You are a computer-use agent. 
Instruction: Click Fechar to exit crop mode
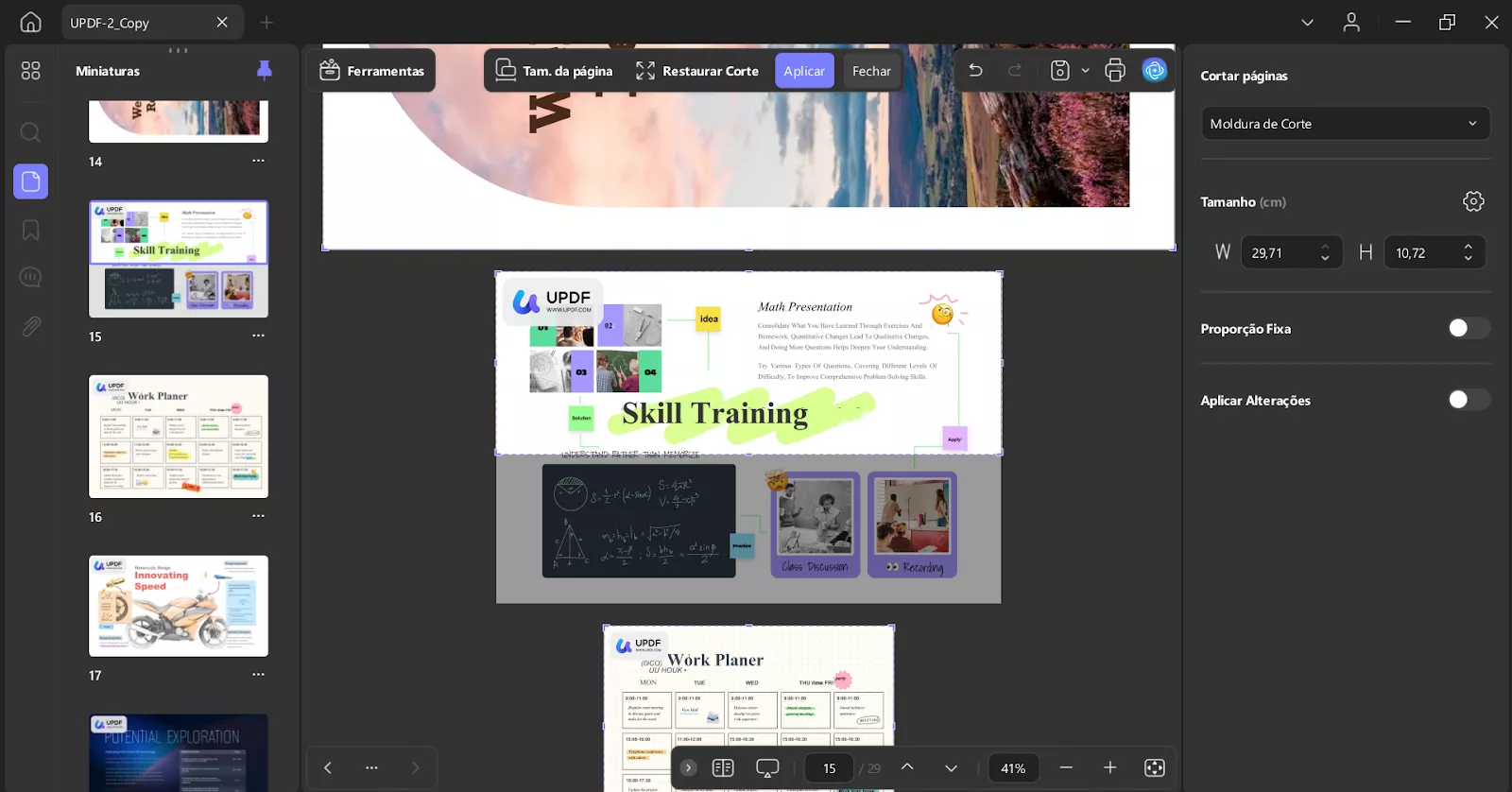point(871,71)
